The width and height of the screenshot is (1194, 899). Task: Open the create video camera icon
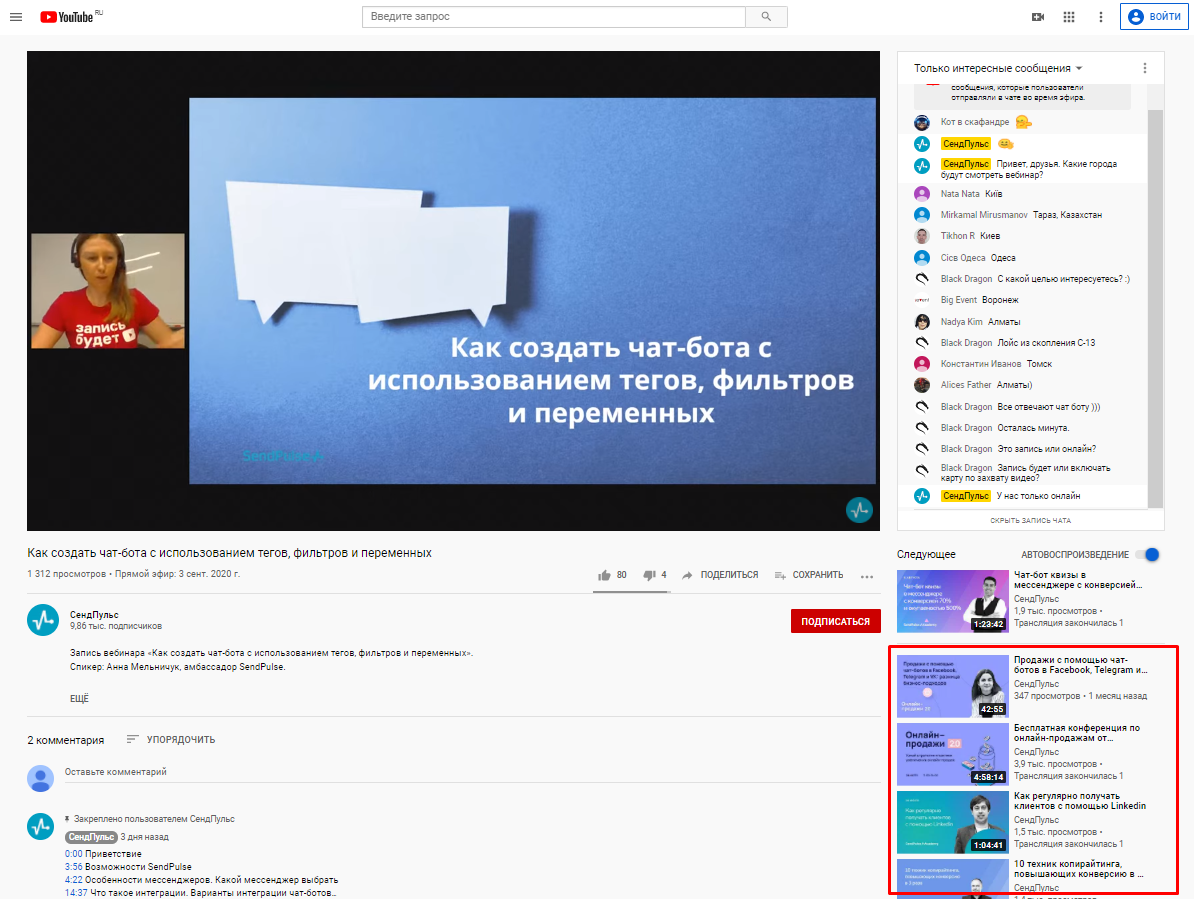point(1038,17)
